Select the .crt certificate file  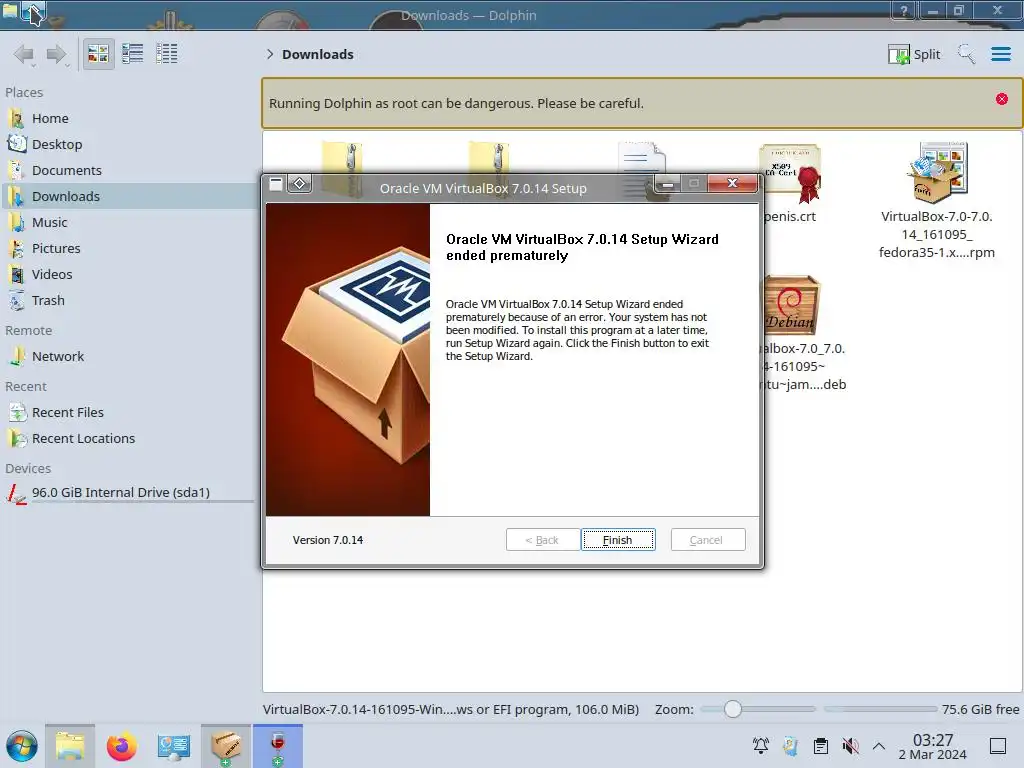tap(790, 183)
